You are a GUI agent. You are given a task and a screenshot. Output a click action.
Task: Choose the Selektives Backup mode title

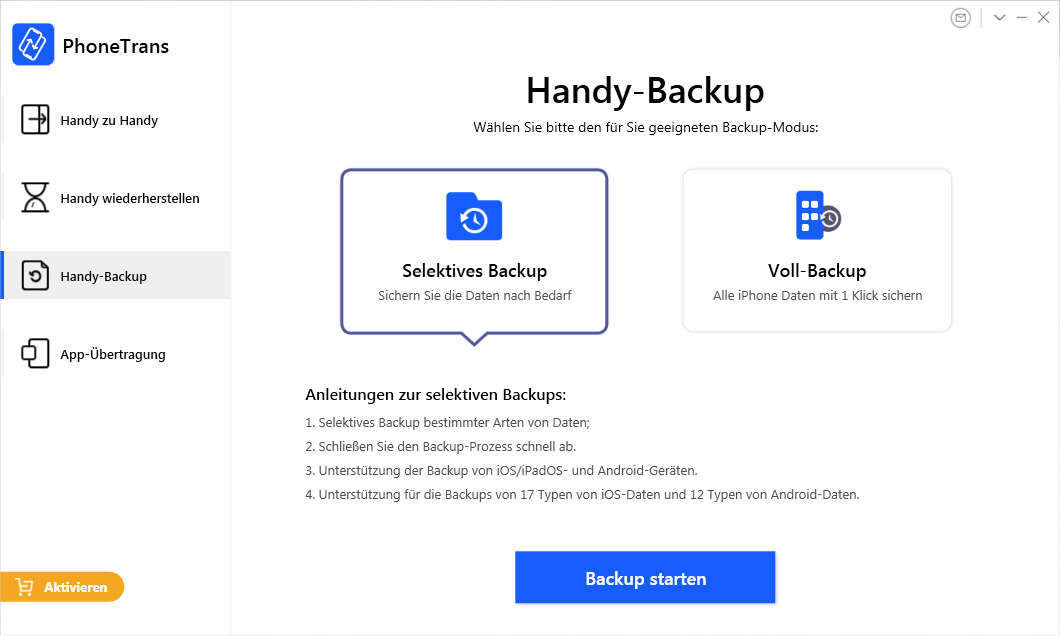tap(474, 271)
